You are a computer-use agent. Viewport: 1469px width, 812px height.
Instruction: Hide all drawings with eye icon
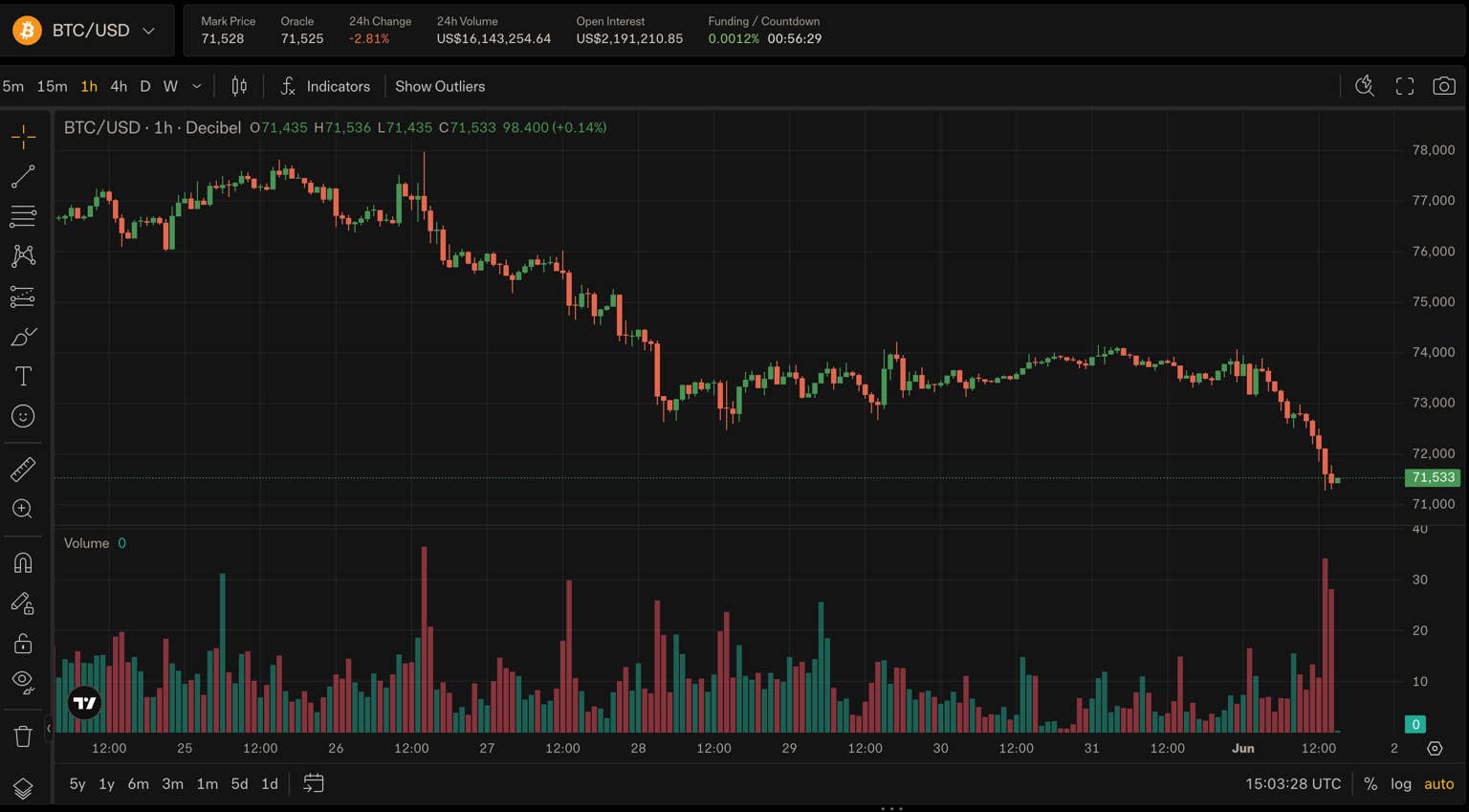(23, 682)
